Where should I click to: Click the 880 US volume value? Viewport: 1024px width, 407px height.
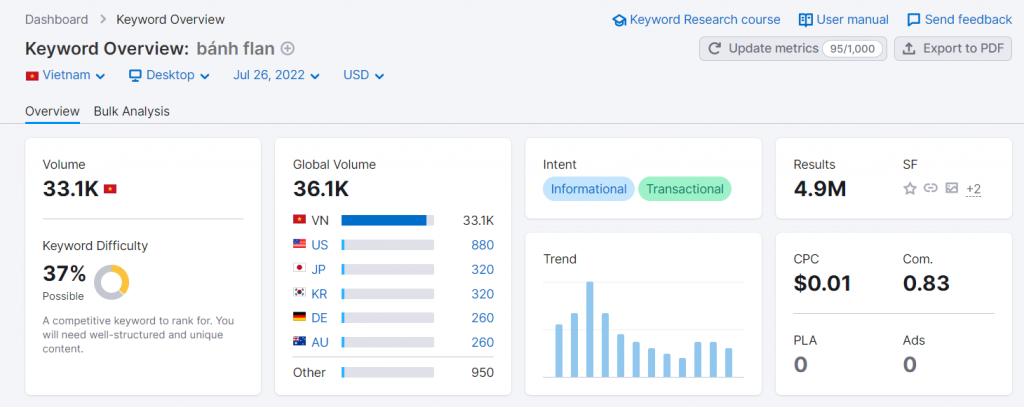click(483, 245)
